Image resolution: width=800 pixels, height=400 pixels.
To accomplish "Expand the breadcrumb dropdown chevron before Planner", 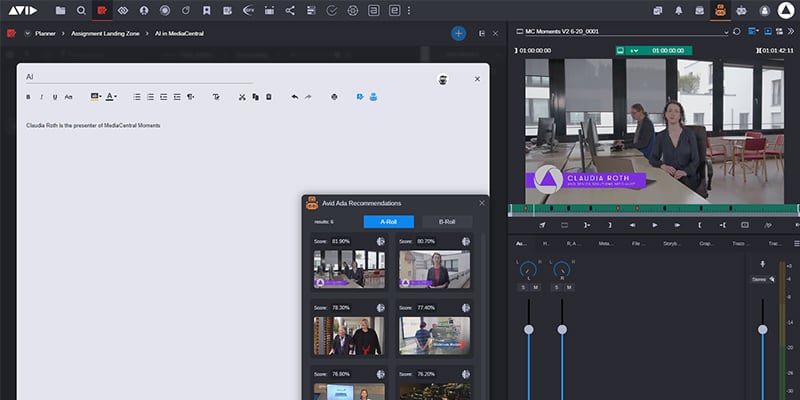I will (27, 34).
